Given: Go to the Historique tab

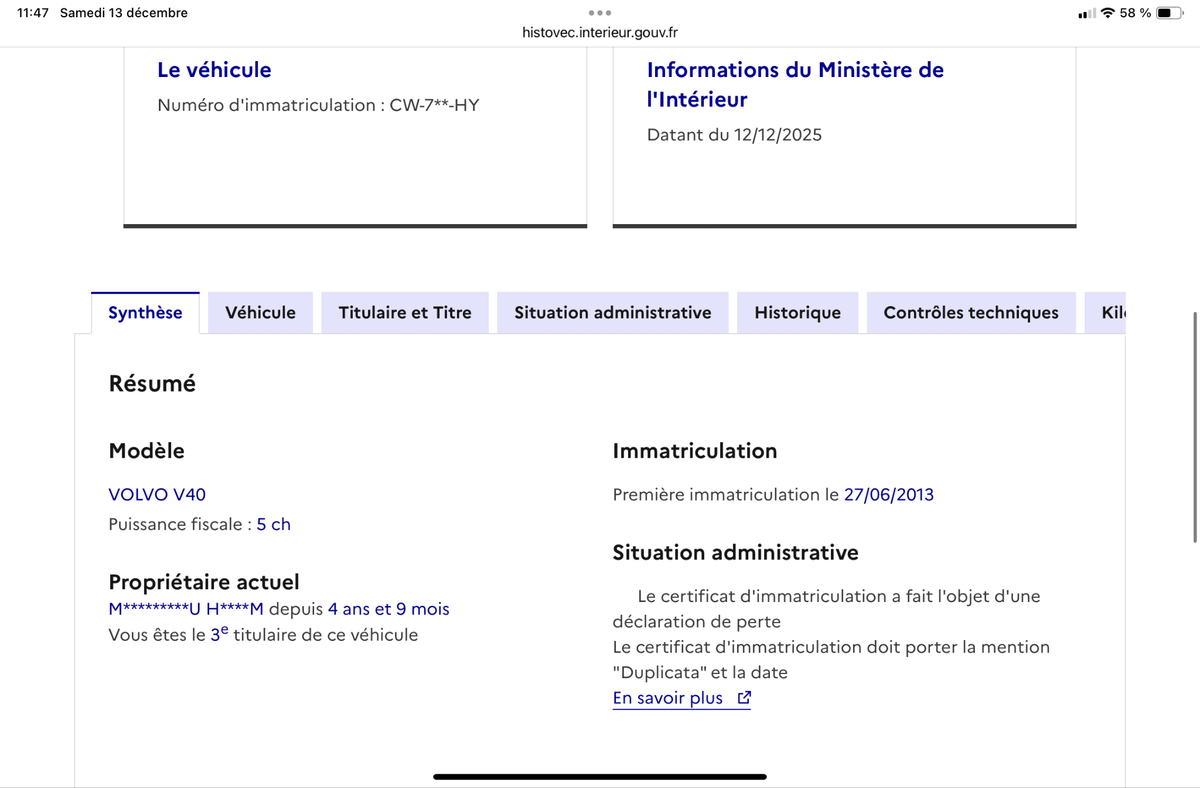Looking at the screenshot, I should point(797,312).
